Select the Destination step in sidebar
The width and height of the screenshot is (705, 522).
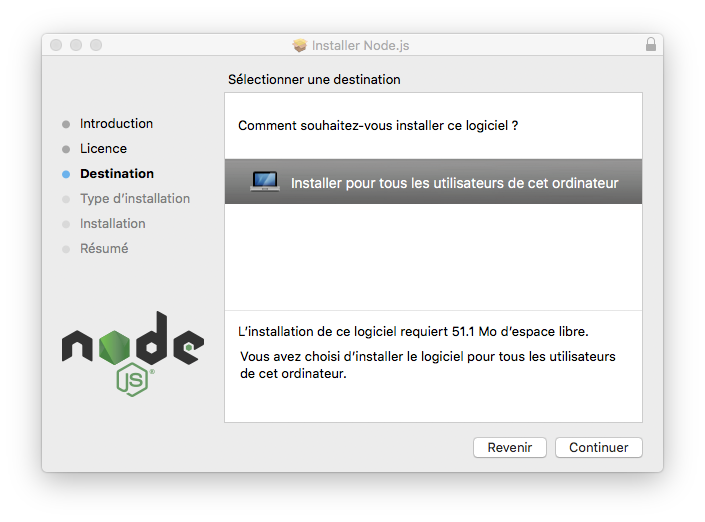coord(117,174)
